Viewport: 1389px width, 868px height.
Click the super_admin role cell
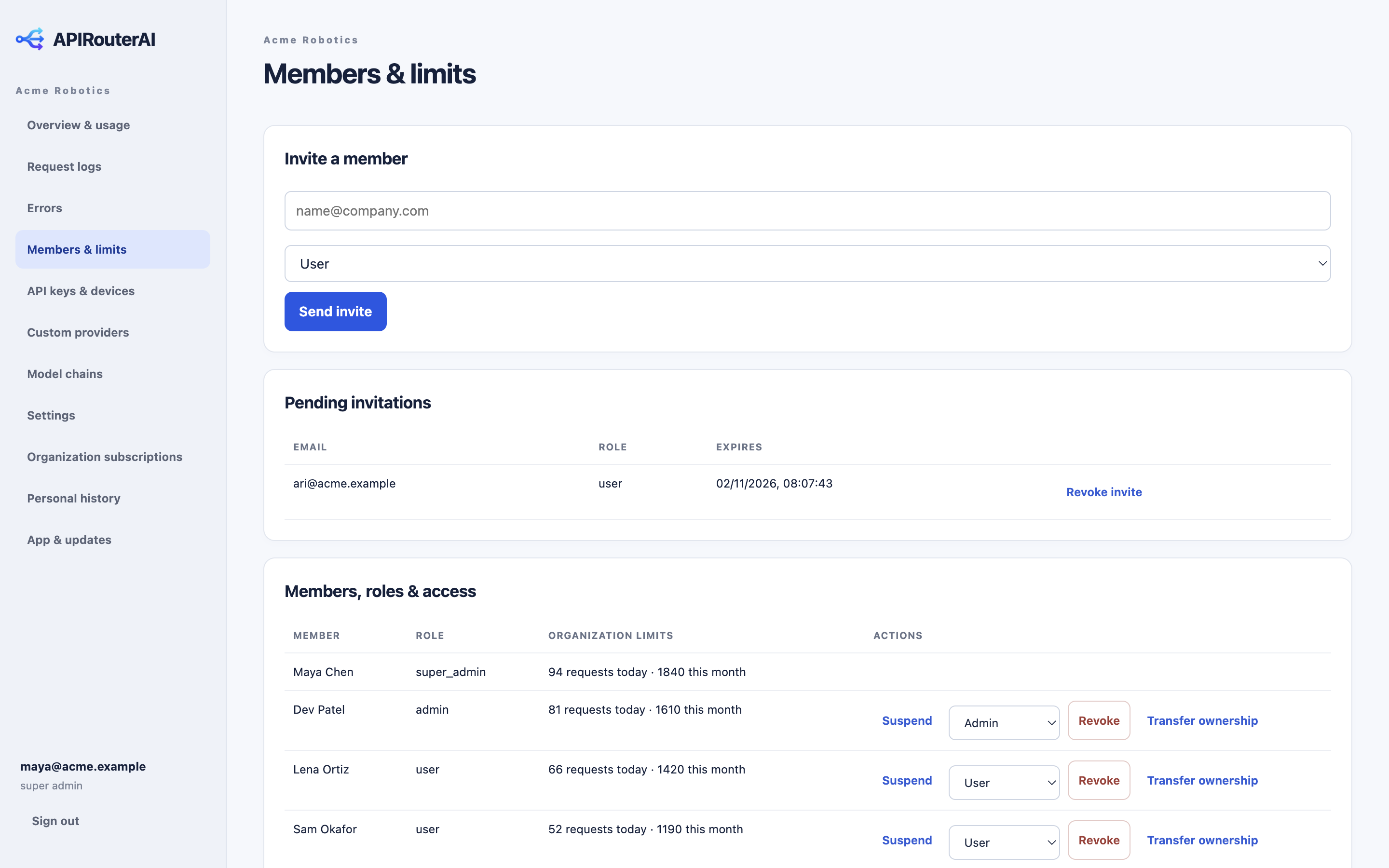(450, 672)
